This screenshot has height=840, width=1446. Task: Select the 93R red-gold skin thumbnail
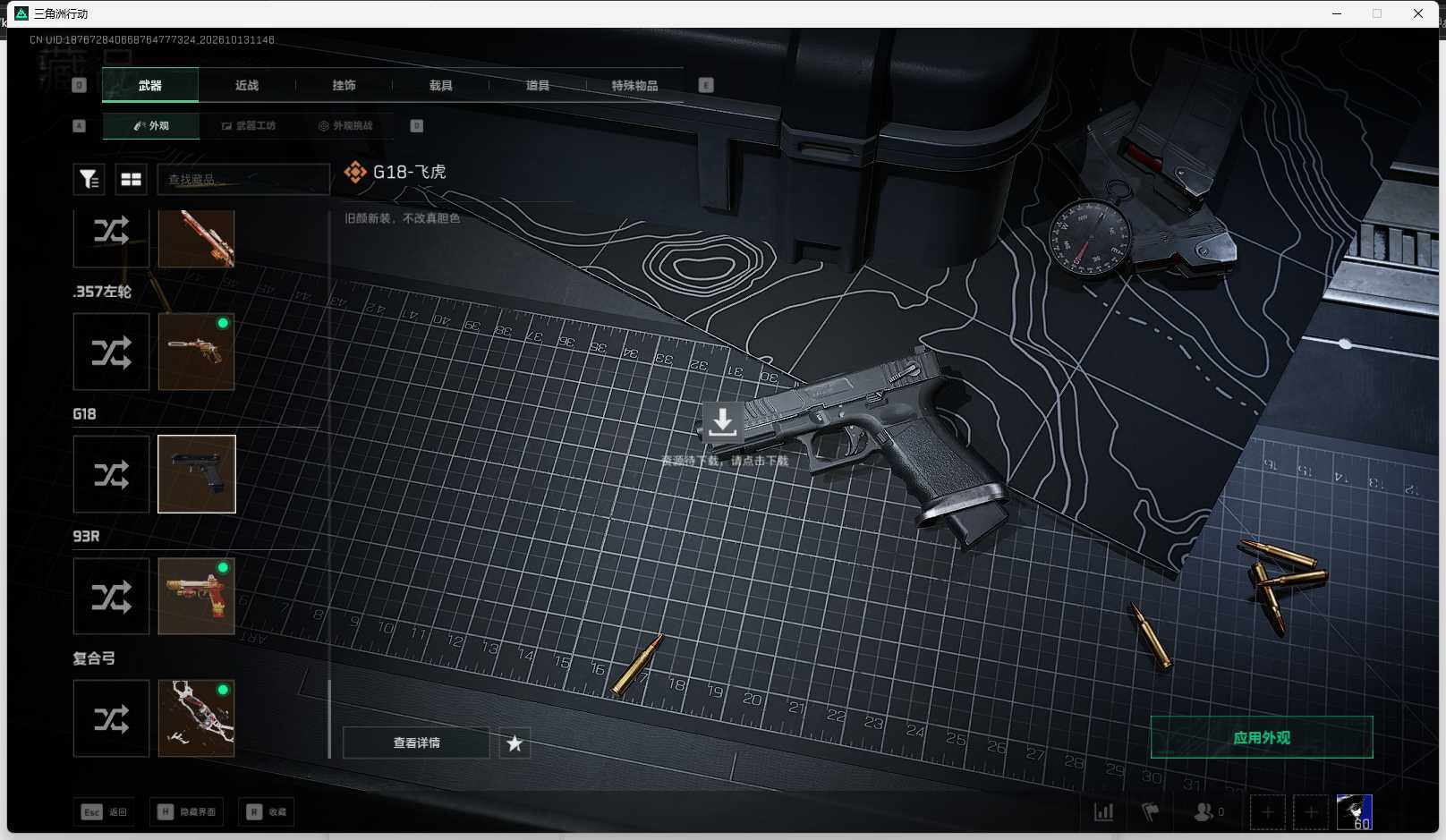[x=197, y=597]
